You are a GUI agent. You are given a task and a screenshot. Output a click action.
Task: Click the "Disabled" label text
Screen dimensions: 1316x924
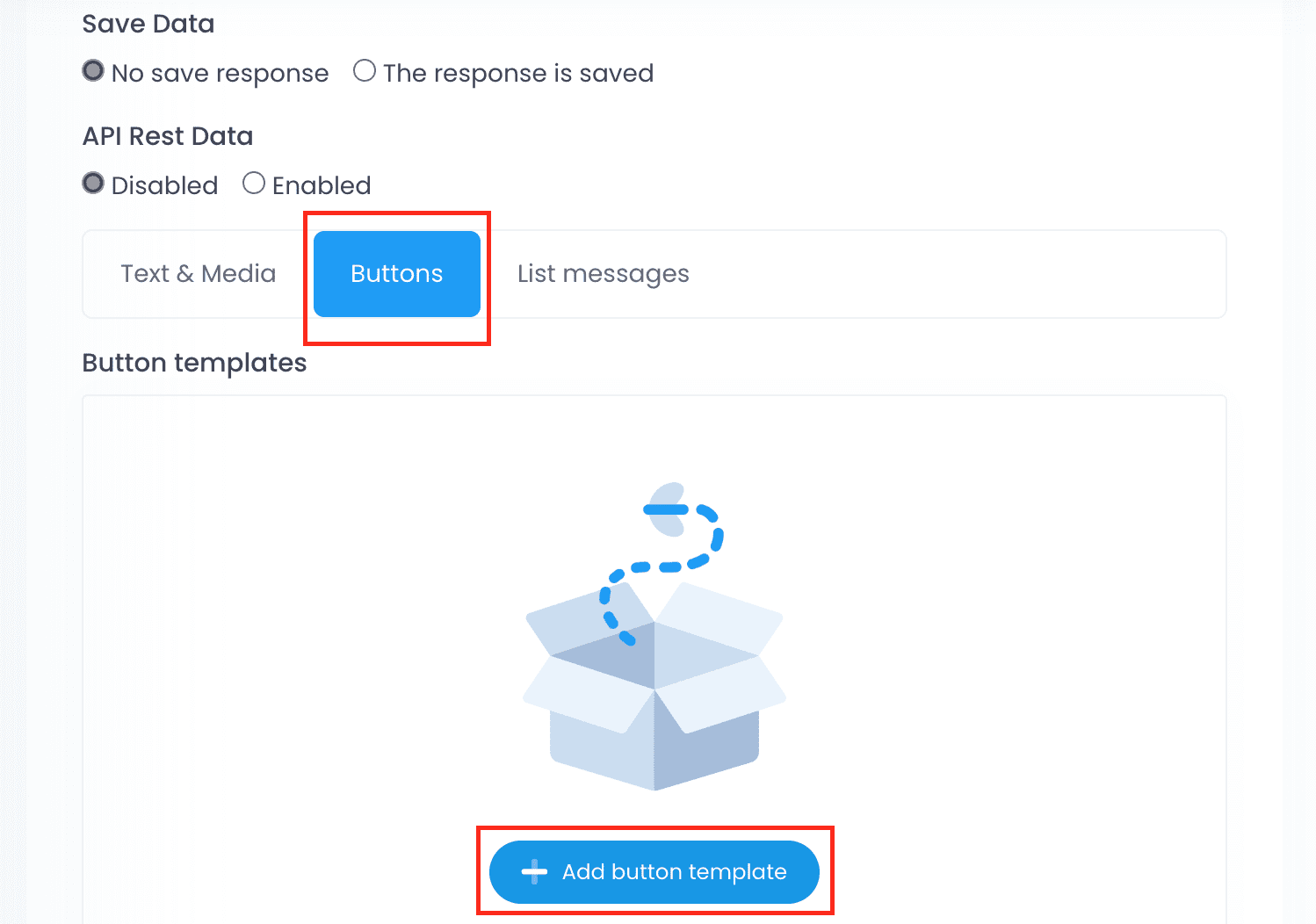(x=164, y=185)
